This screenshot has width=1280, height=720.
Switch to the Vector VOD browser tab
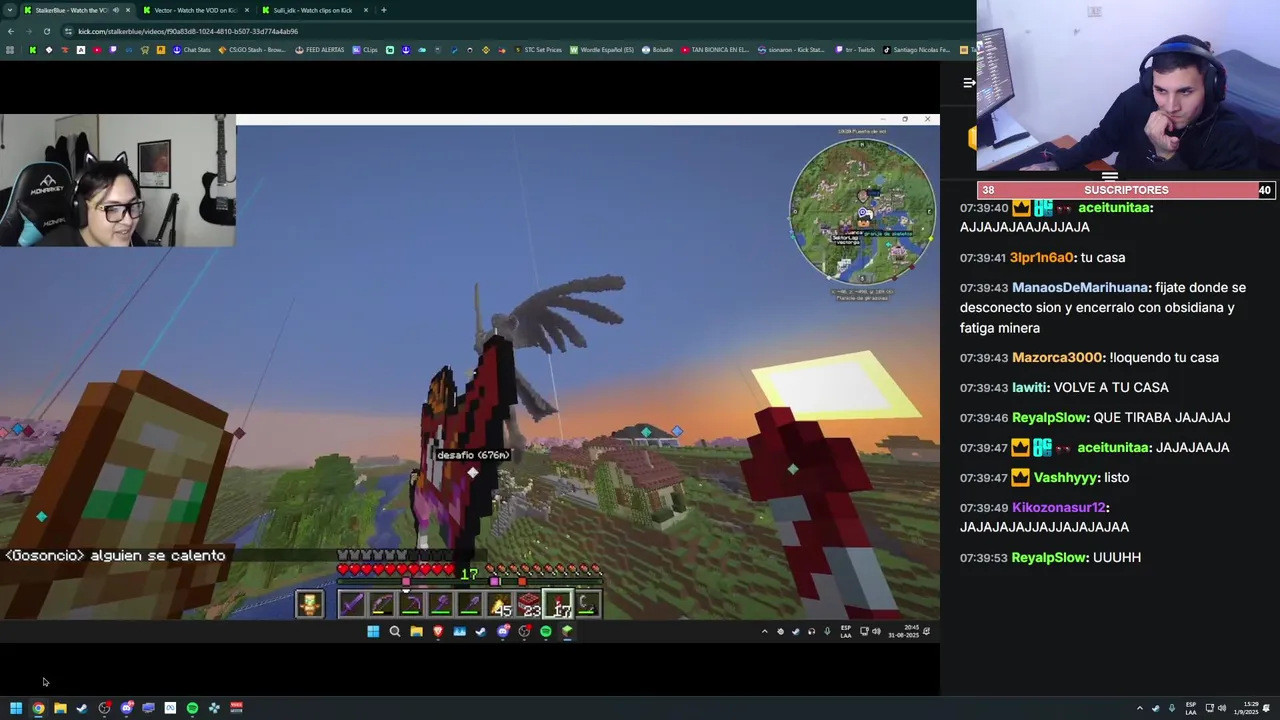tap(195, 10)
